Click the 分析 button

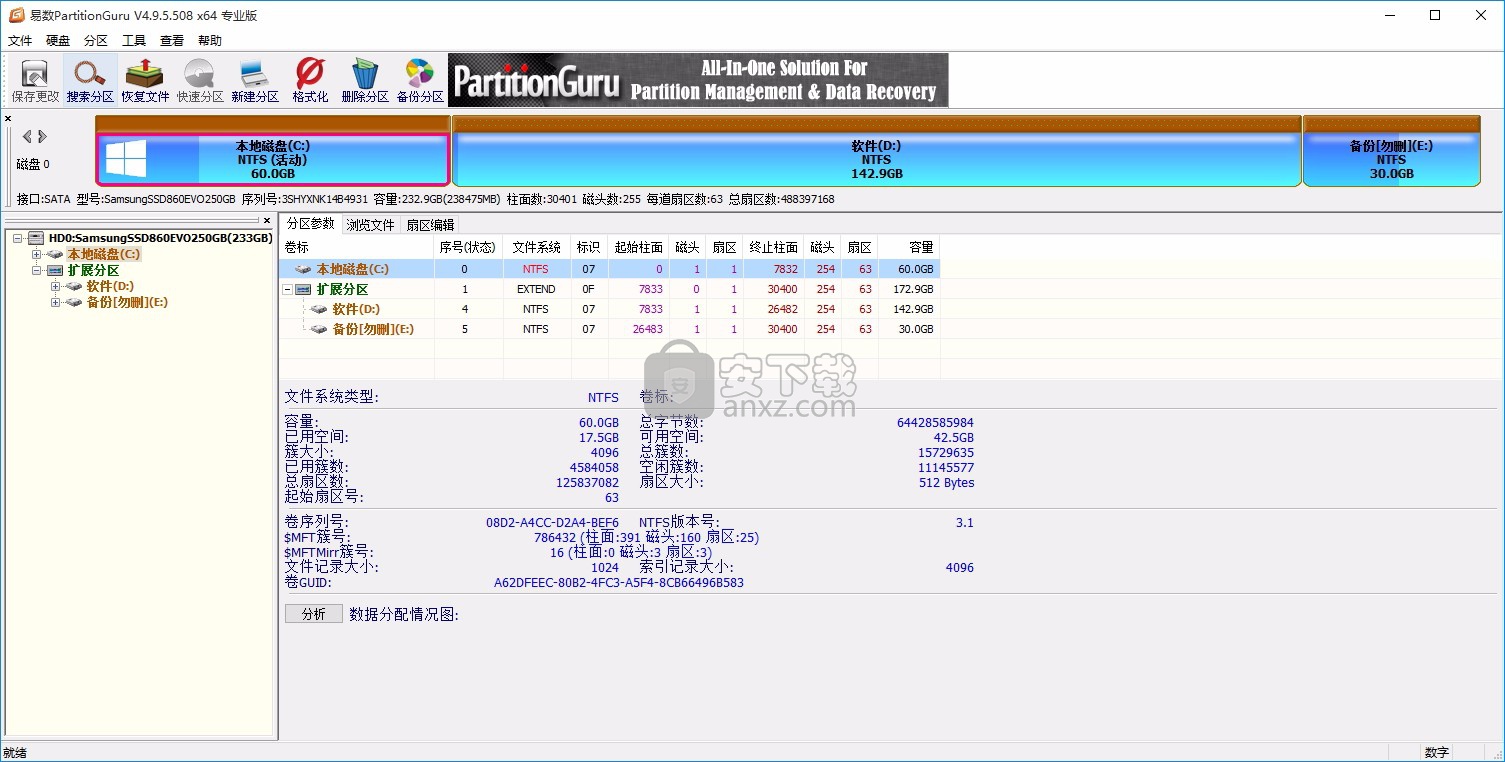point(314,614)
